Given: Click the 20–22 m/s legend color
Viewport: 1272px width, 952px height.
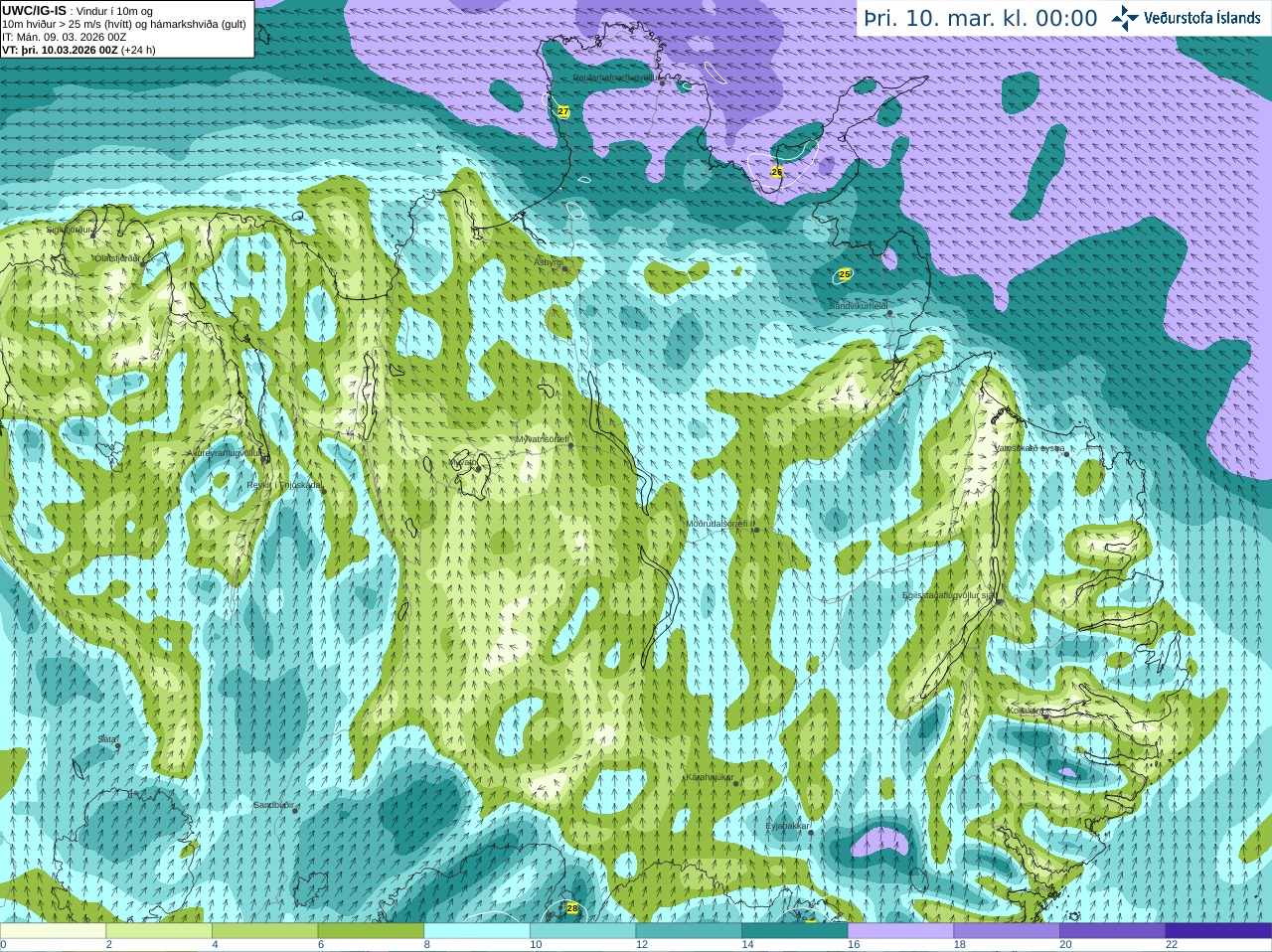Looking at the screenshot, I should tap(1113, 931).
